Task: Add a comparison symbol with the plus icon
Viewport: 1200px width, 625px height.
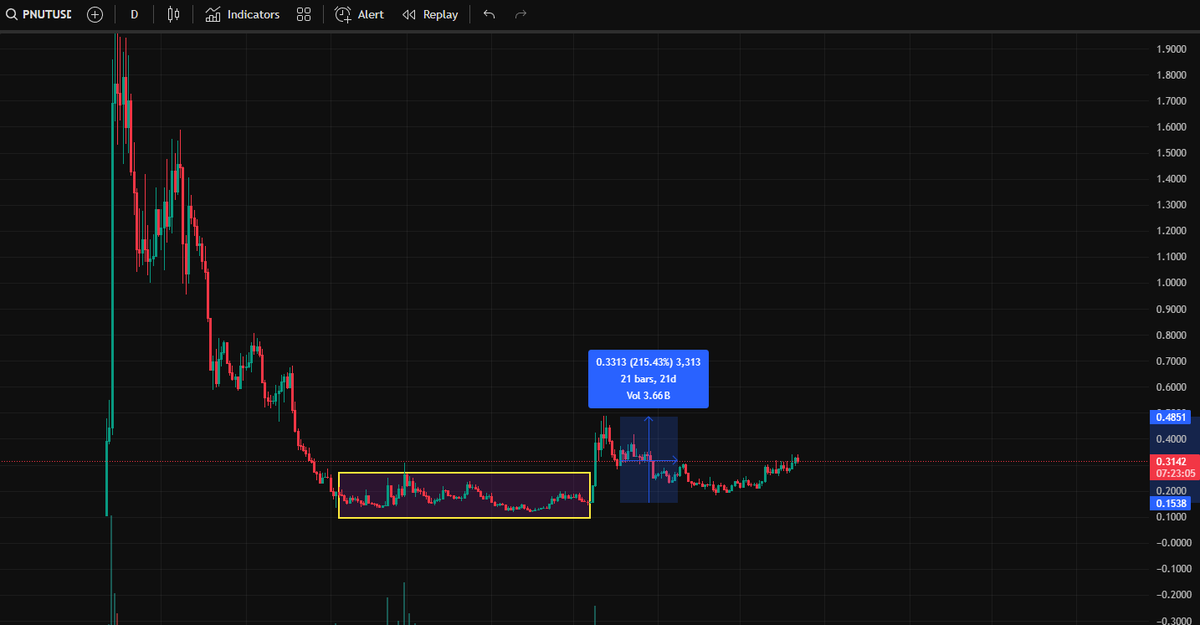Action: tap(94, 14)
